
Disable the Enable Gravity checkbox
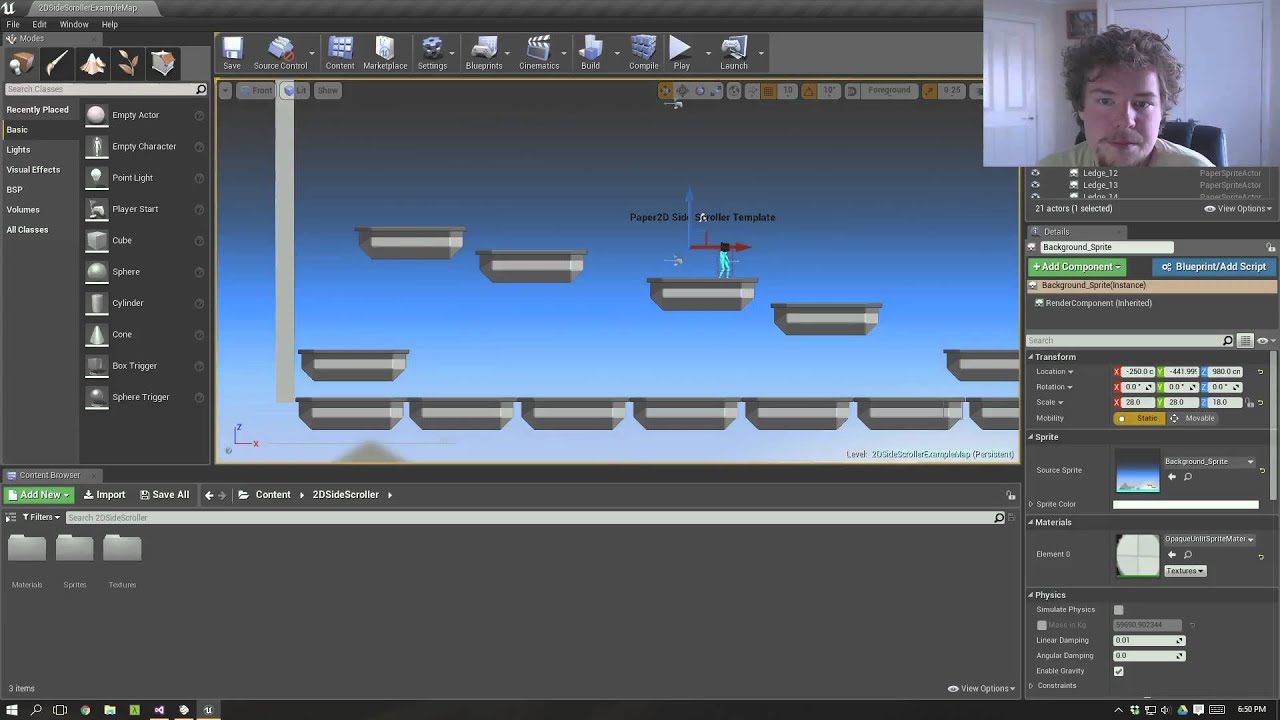tap(1118, 671)
